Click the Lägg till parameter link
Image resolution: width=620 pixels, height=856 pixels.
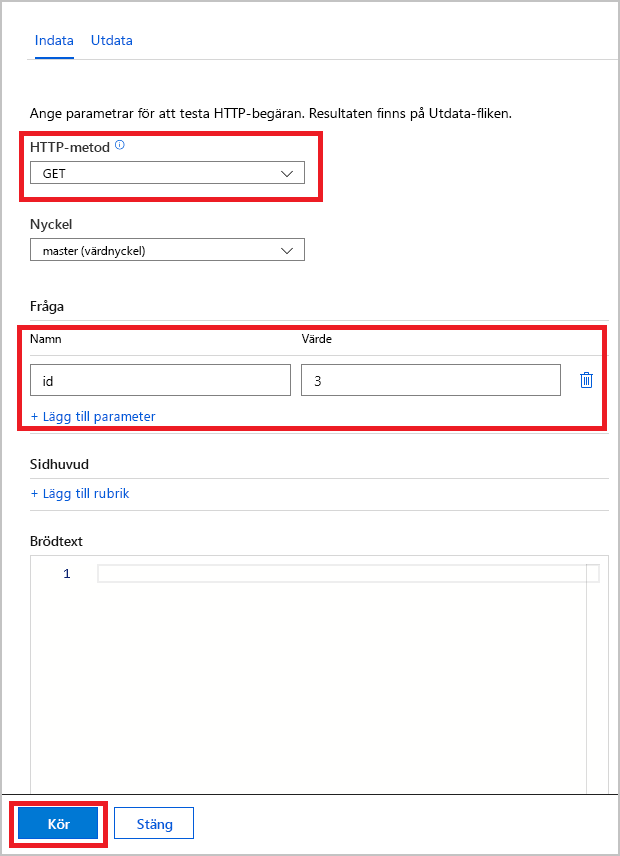[x=93, y=416]
